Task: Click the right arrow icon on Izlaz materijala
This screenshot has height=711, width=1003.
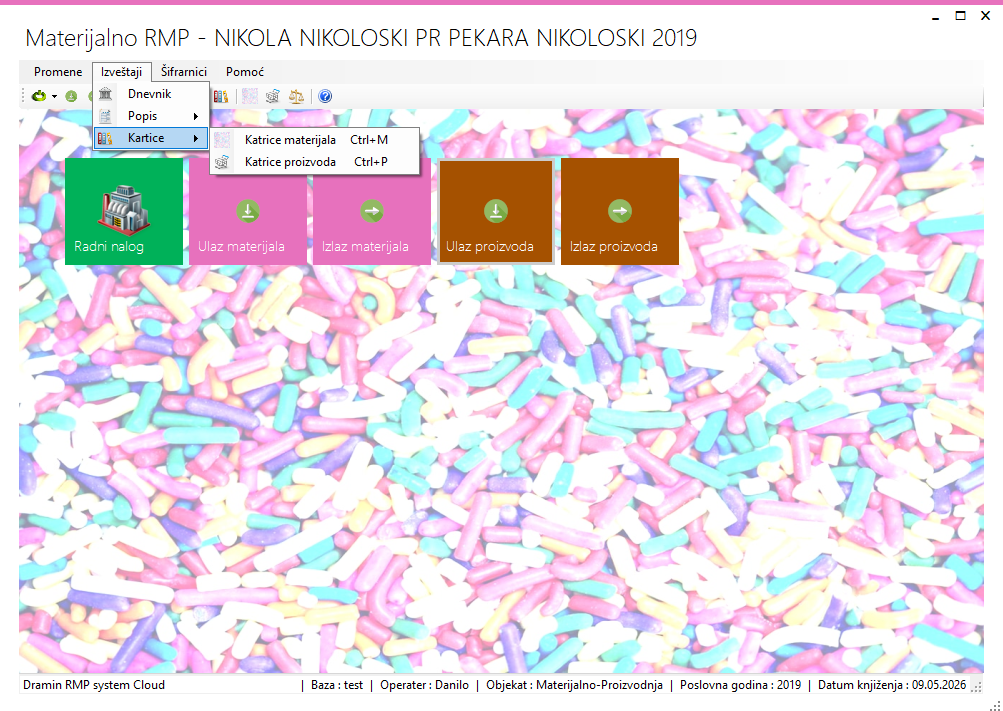Action: [372, 211]
